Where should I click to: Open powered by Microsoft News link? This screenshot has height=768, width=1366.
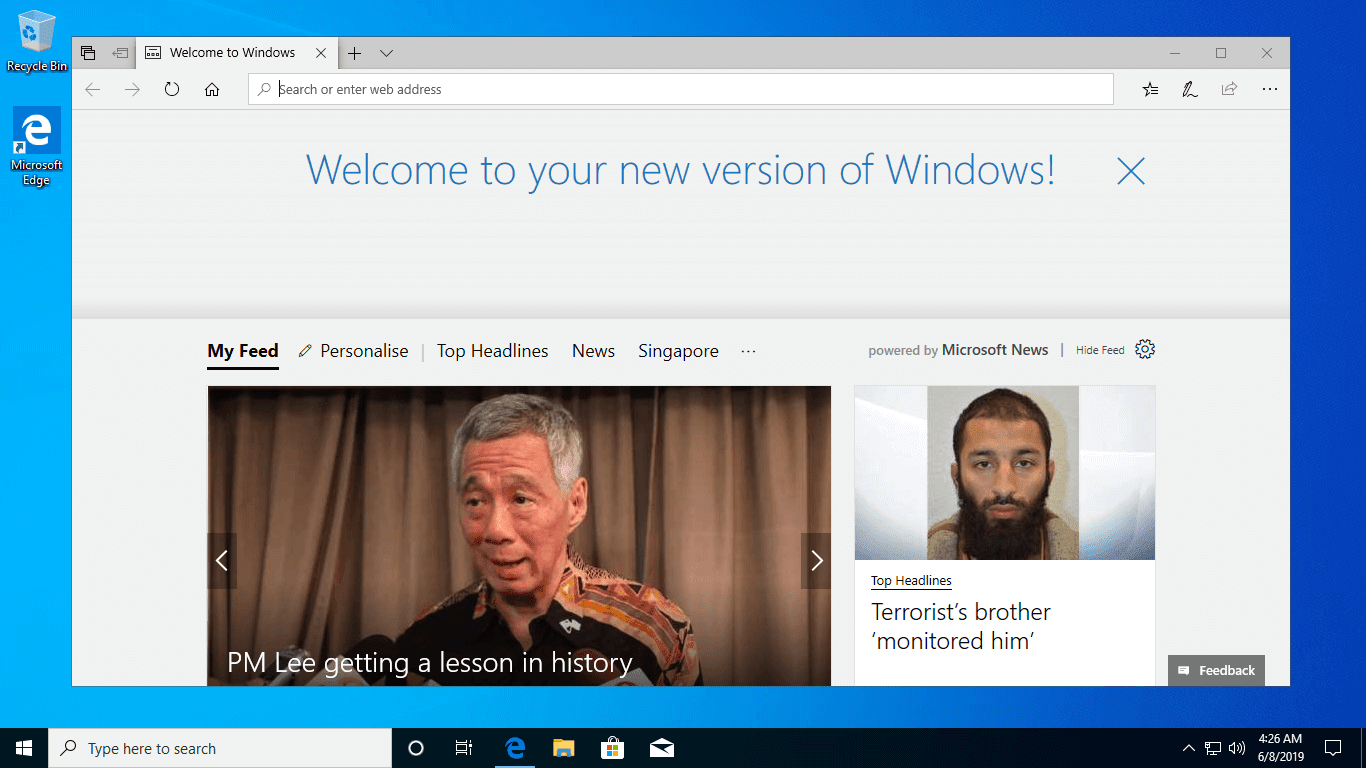click(x=958, y=350)
